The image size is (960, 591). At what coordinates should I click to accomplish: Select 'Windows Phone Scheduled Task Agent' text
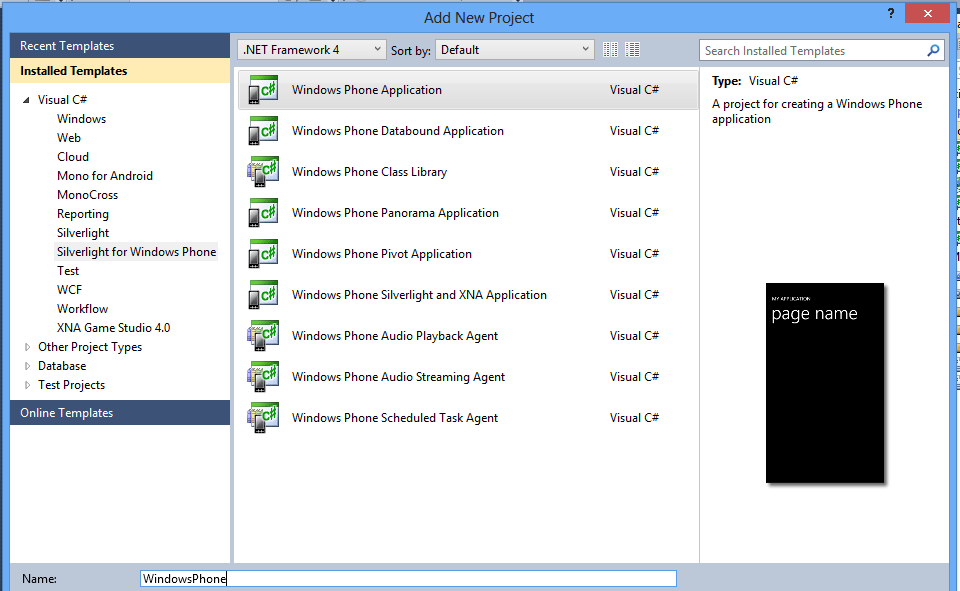(394, 418)
